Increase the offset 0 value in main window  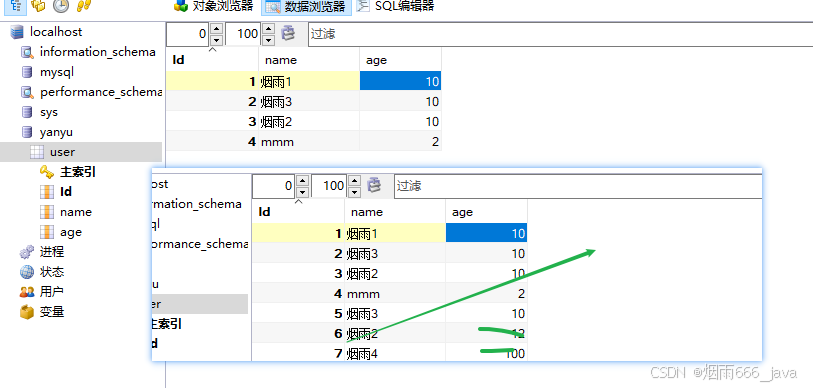click(217, 29)
